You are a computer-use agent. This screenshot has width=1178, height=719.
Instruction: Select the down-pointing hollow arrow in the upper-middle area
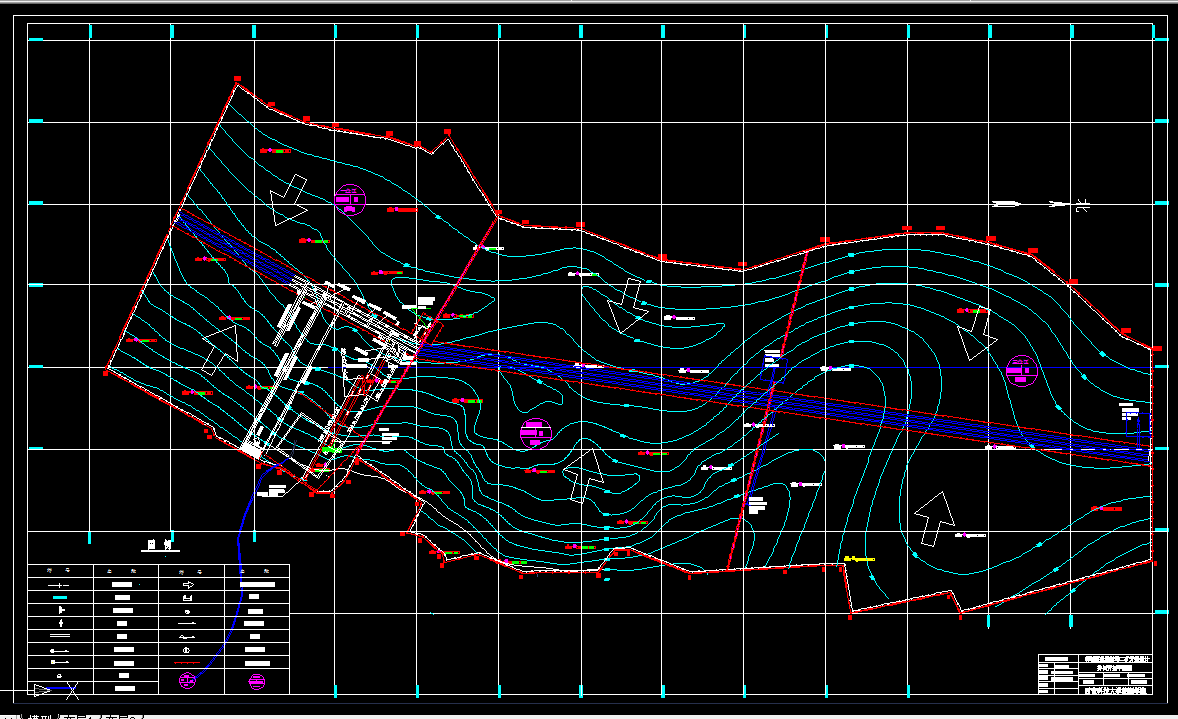point(627,306)
